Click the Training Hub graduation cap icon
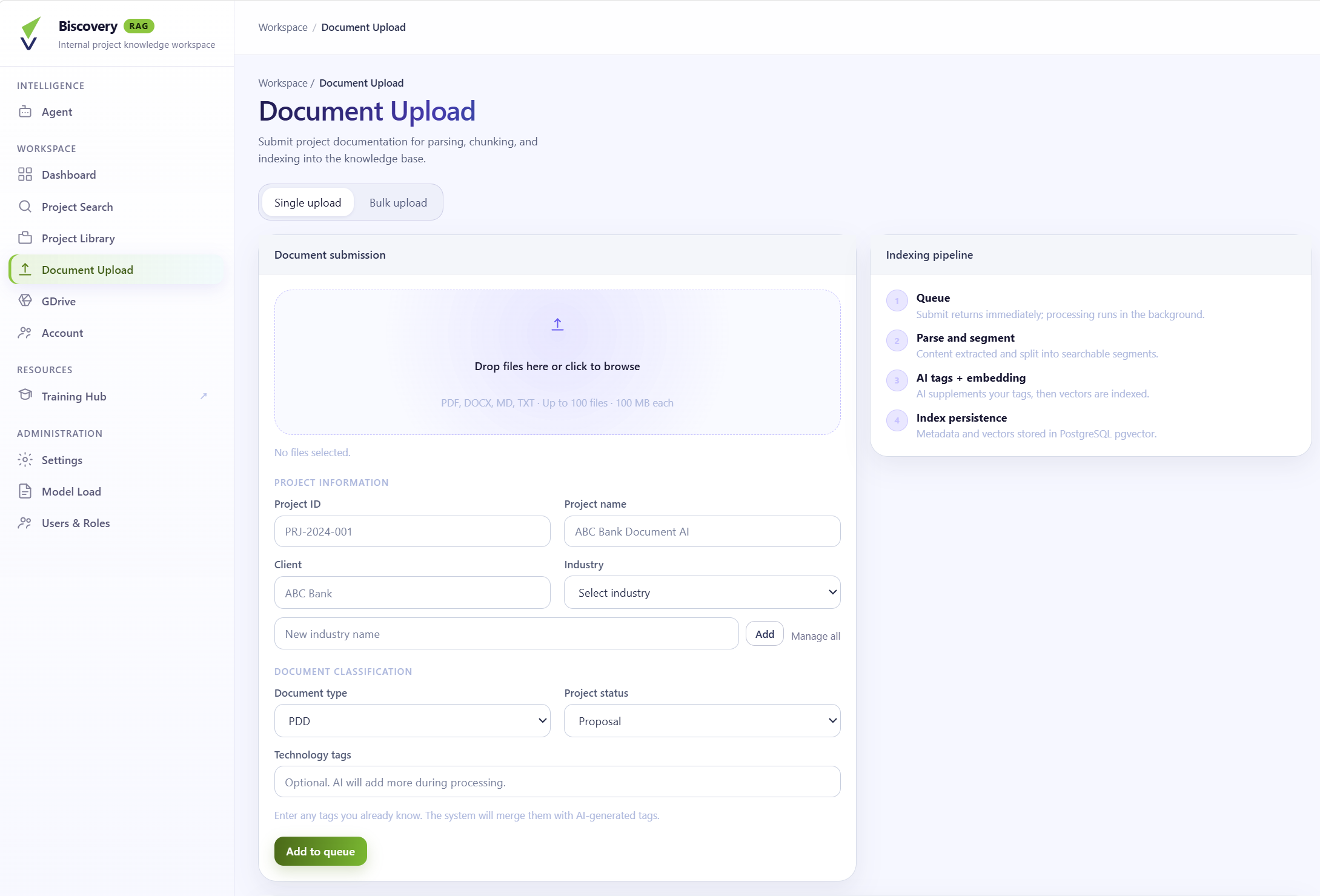Screen dimensions: 1320x896 click(x=25, y=395)
